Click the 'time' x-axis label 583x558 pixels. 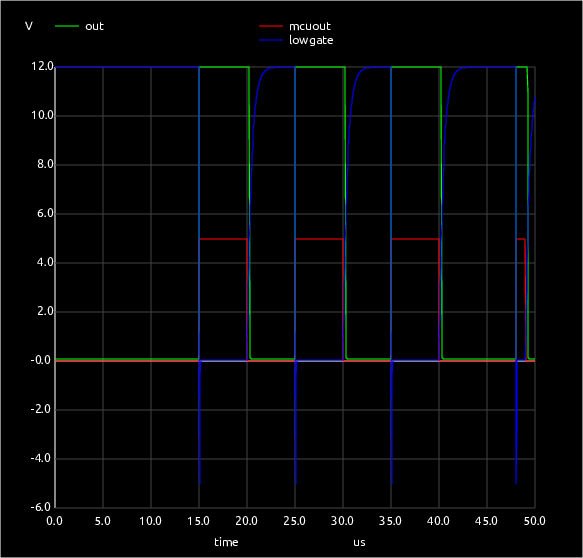pos(226,542)
